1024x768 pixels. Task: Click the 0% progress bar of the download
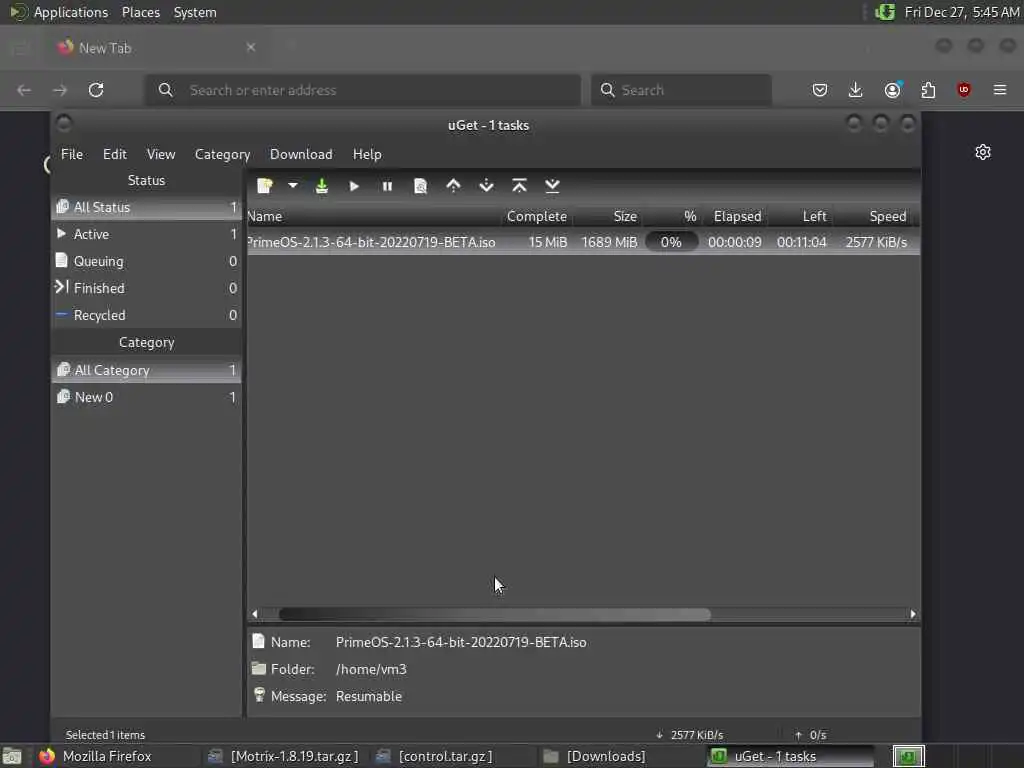point(671,242)
